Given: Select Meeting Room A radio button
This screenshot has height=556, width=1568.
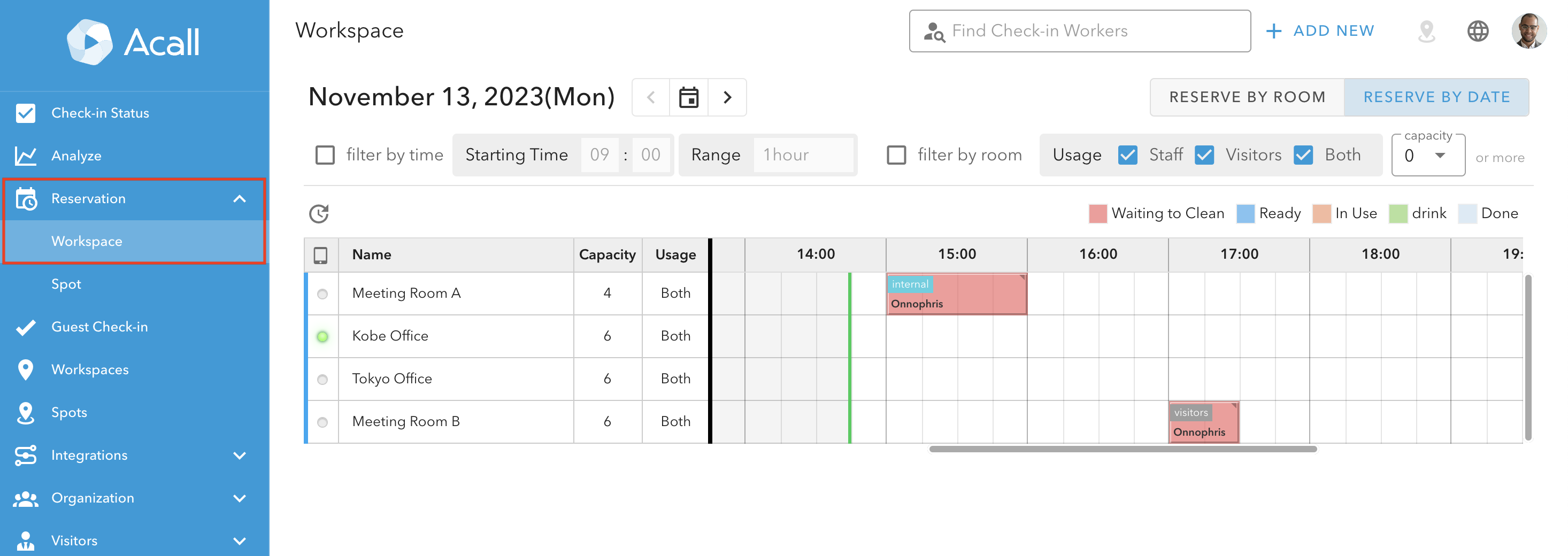Looking at the screenshot, I should tap(322, 295).
